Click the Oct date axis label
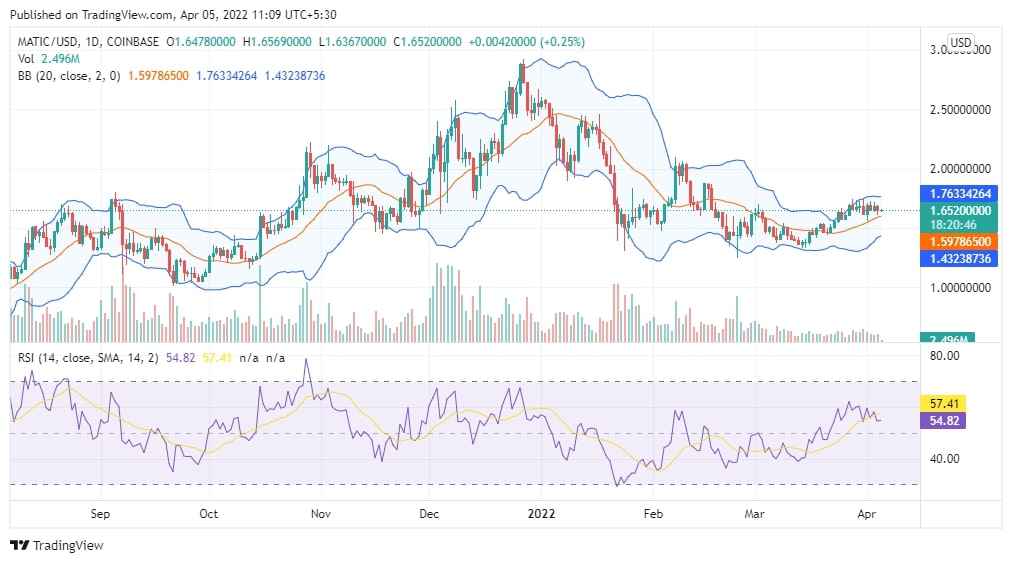This screenshot has width=1012, height=563. pyautogui.click(x=208, y=514)
